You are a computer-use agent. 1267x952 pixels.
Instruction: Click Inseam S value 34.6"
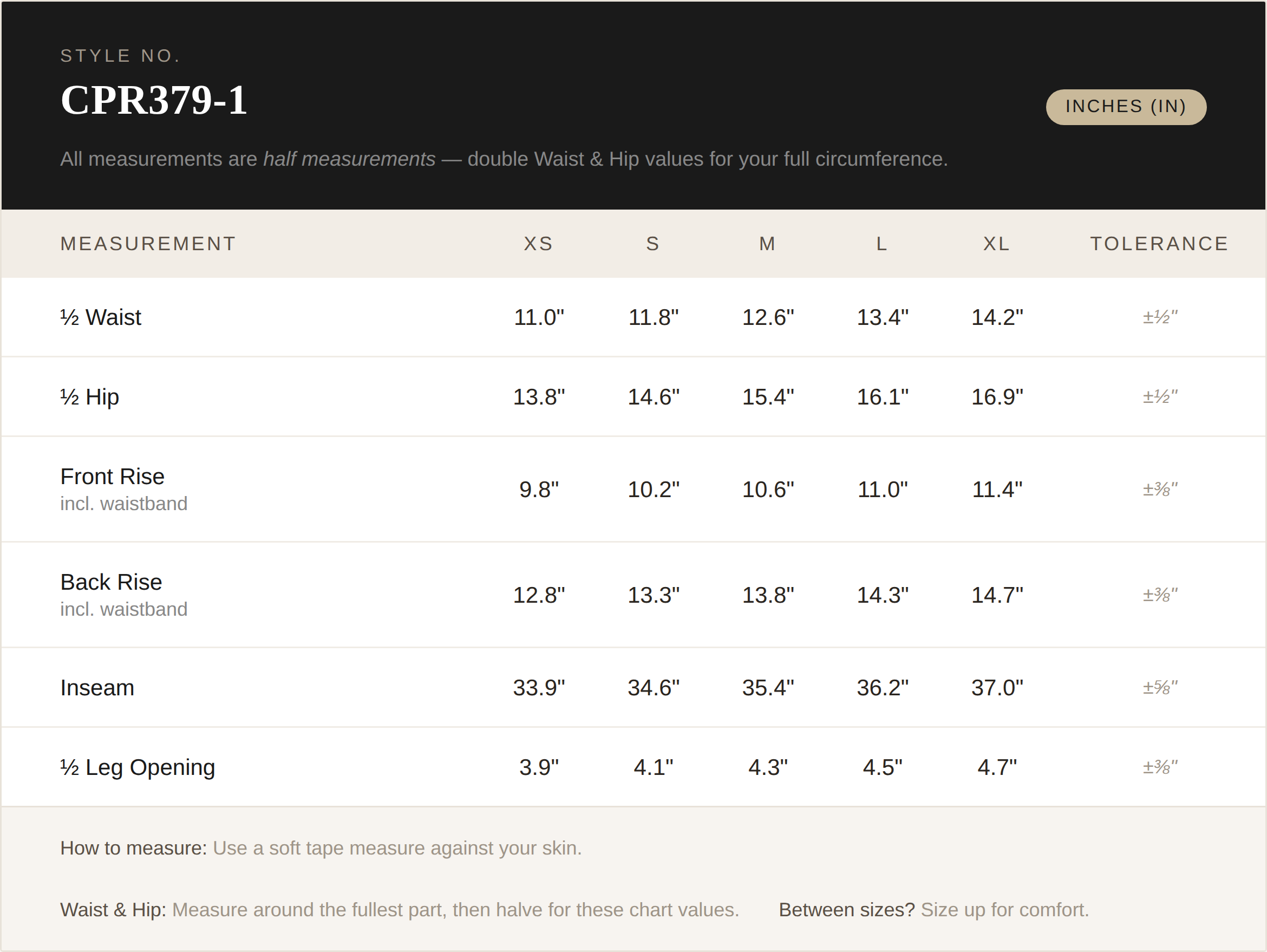653,687
